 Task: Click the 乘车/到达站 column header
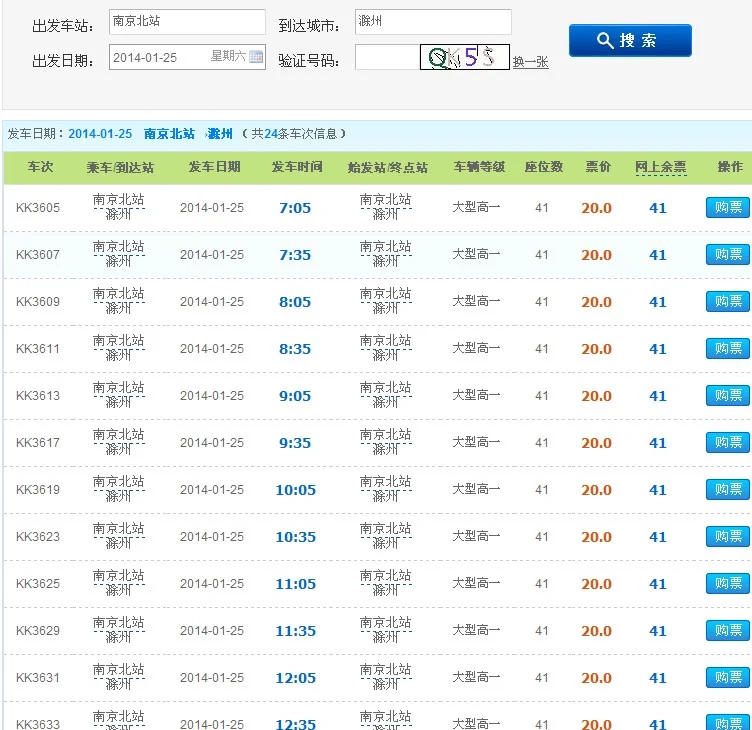[120, 167]
